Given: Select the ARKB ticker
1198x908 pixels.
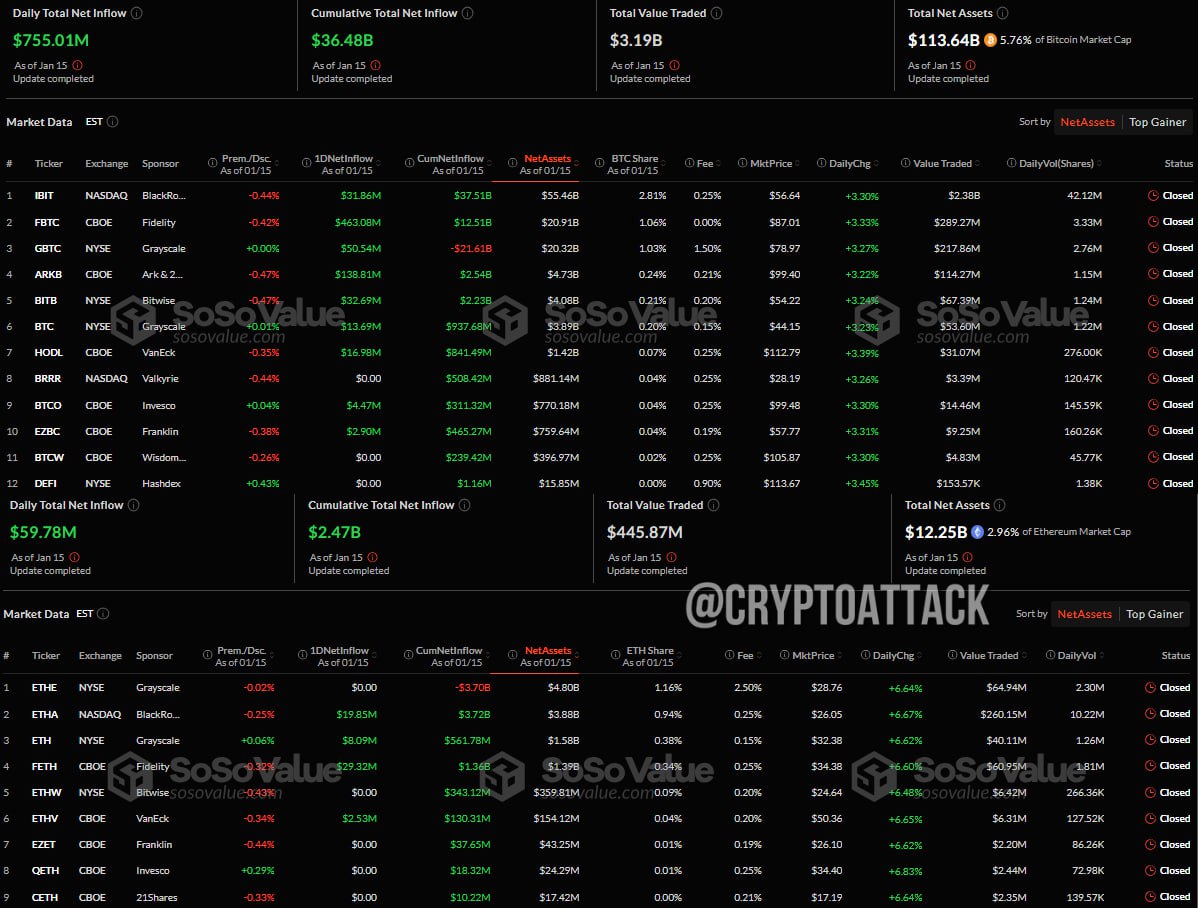Looking at the screenshot, I should click(48, 274).
